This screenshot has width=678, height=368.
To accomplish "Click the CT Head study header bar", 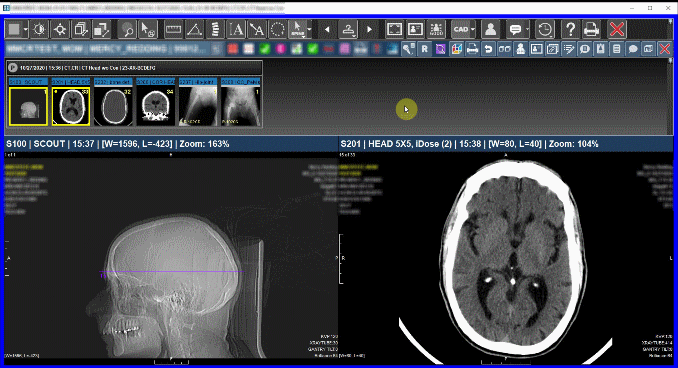I will [134, 68].
